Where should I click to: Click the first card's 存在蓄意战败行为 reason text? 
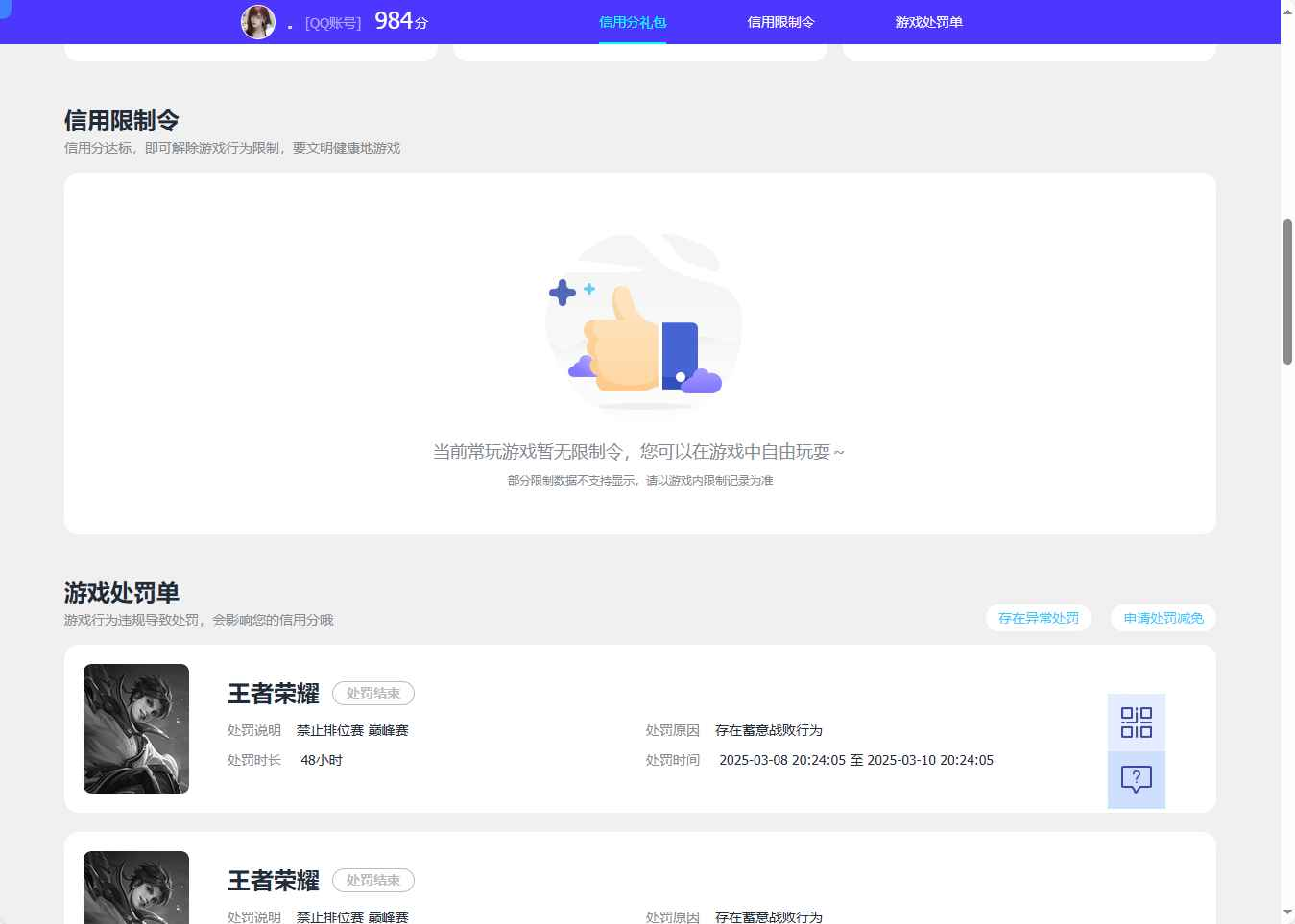(769, 730)
